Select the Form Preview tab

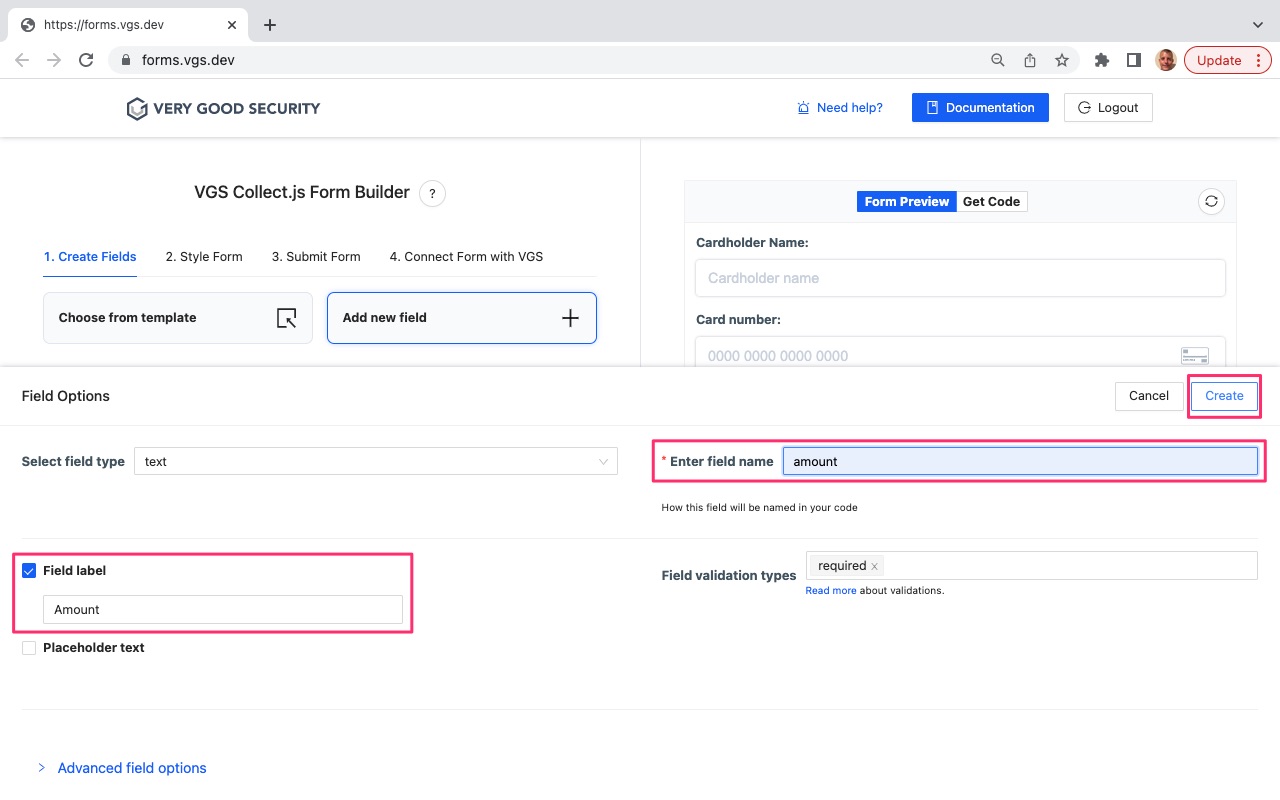tap(906, 202)
